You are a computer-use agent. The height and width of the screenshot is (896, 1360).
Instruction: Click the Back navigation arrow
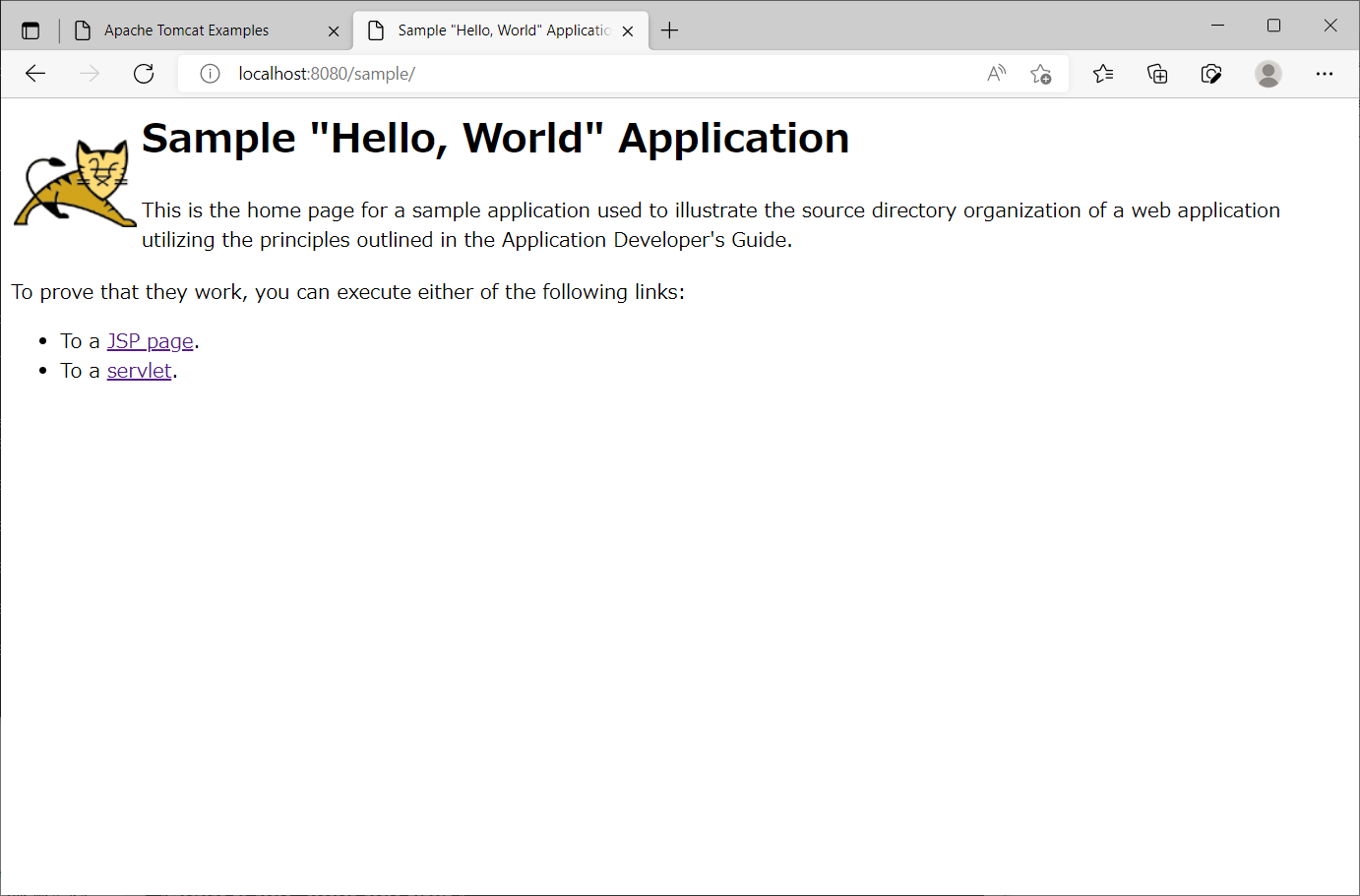pos(35,73)
